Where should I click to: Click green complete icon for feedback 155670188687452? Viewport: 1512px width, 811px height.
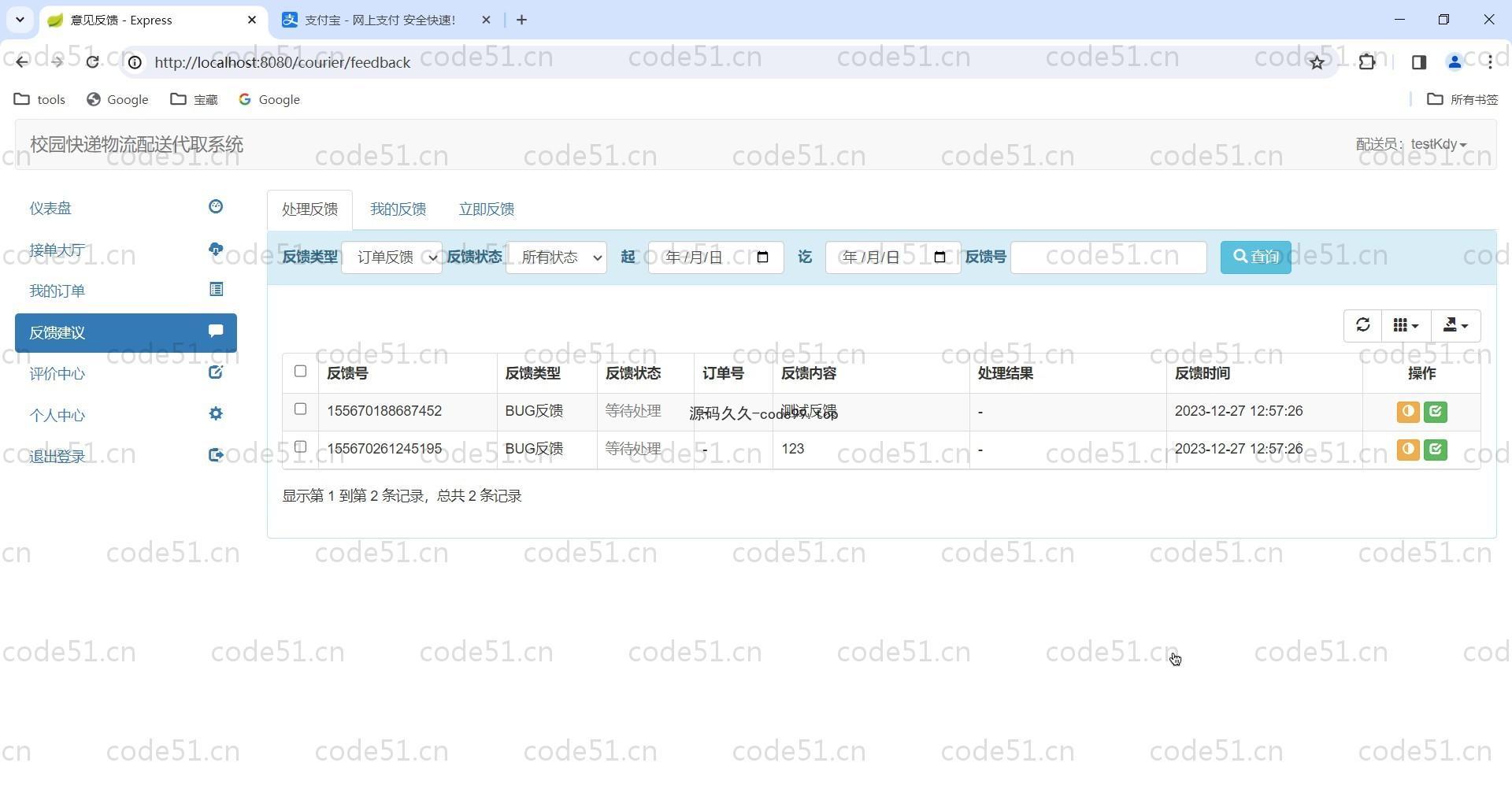pyautogui.click(x=1436, y=412)
